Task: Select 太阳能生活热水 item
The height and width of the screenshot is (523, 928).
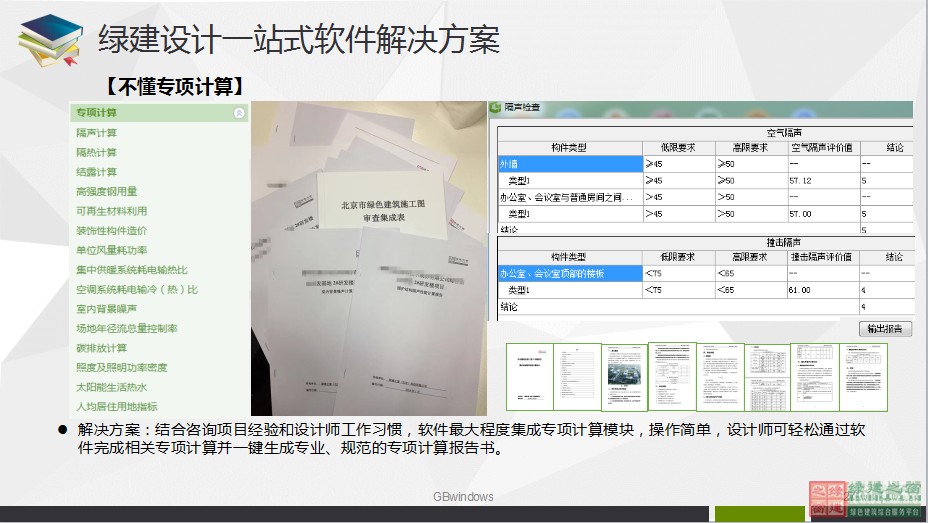Action: click(111, 387)
